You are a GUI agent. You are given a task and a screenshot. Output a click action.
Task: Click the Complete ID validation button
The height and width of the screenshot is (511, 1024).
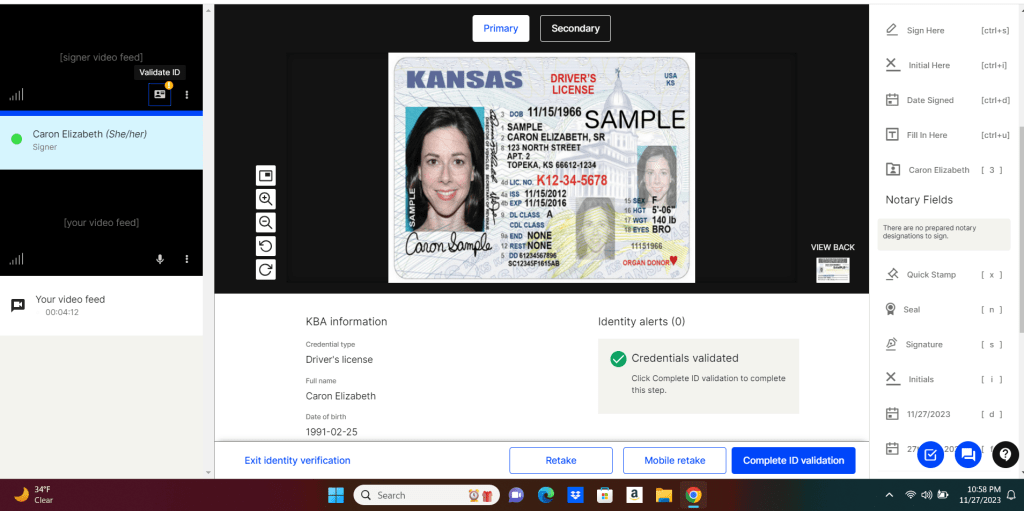click(x=793, y=460)
